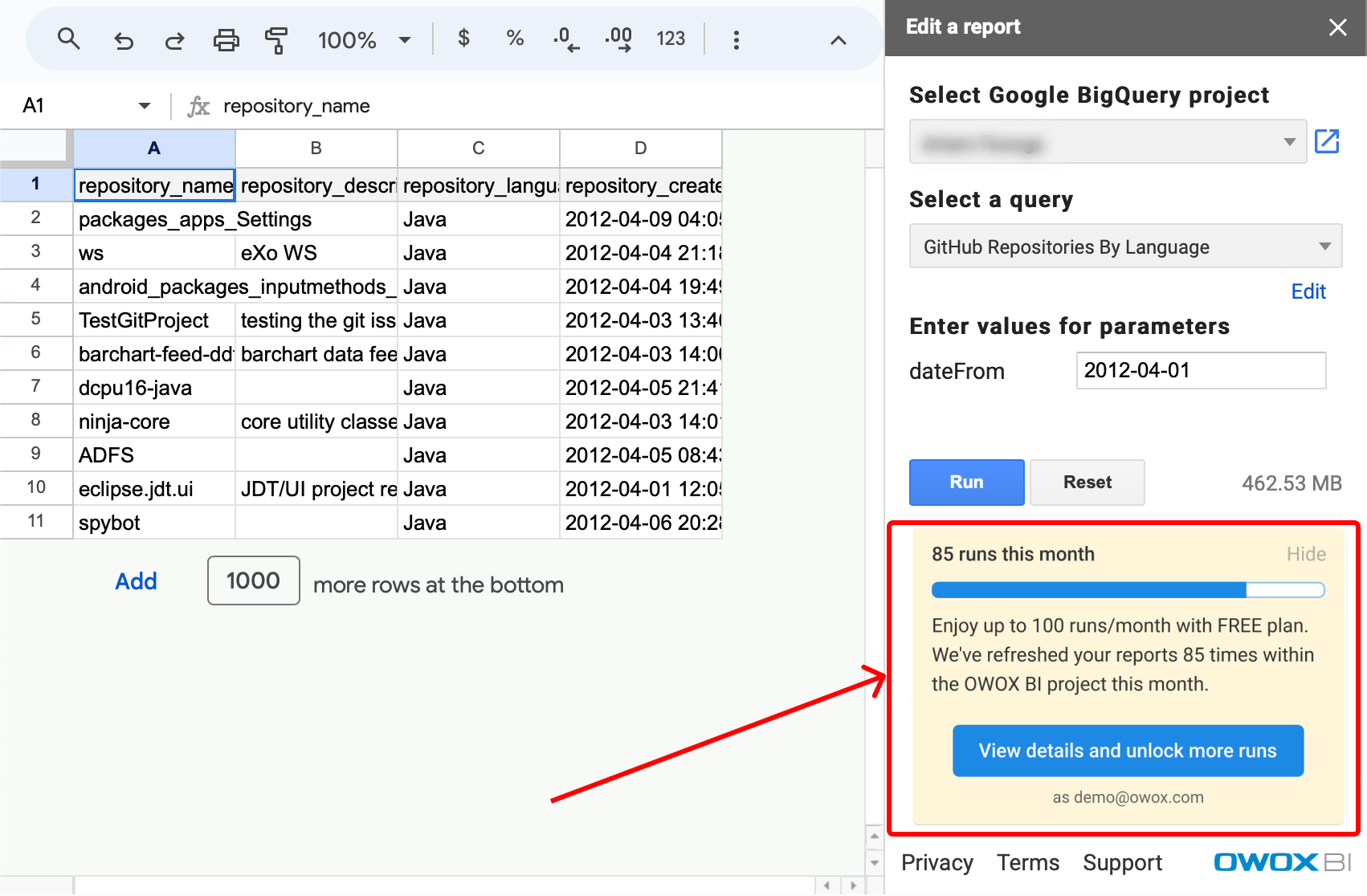Viewport: 1367px width, 896px height.
Task: Open the GitHub Repositories By Language query dropdown
Action: tap(1125, 246)
